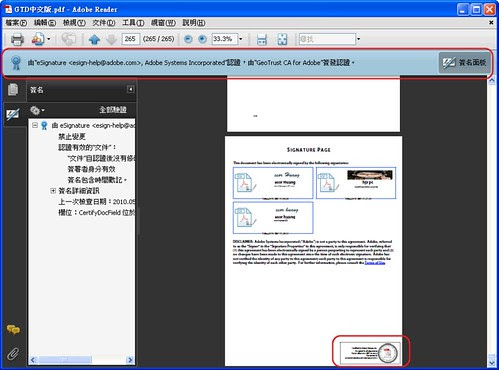Click the signature panel scroll right arrow

coord(130,360)
